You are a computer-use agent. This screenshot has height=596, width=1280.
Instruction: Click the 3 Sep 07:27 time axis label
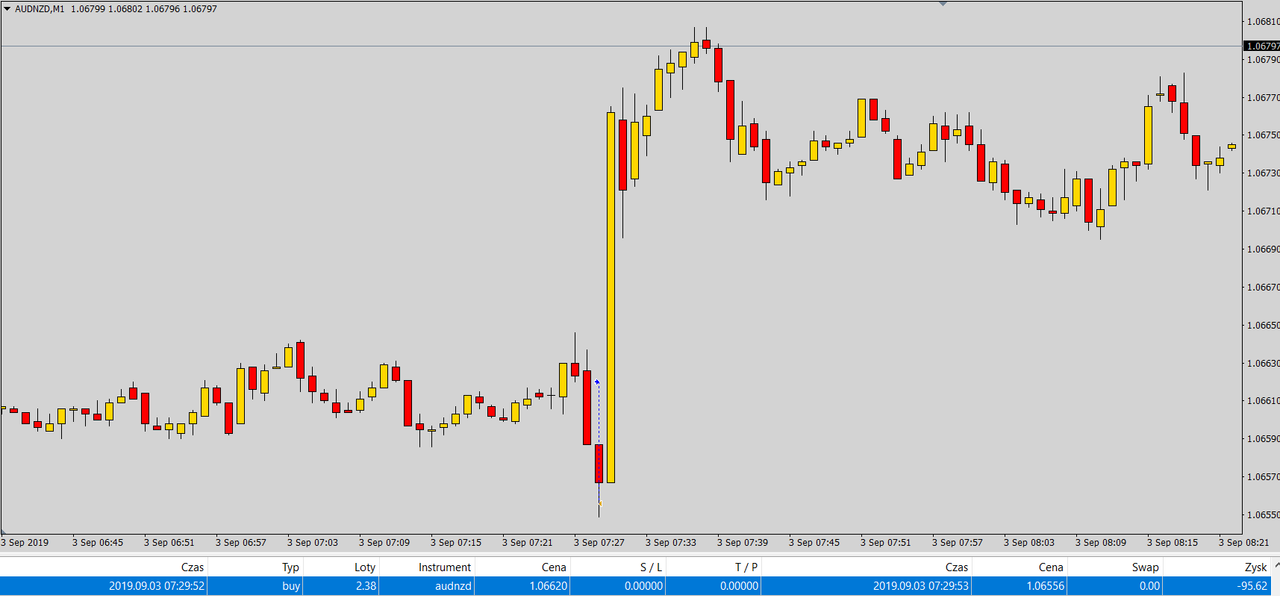(x=600, y=542)
